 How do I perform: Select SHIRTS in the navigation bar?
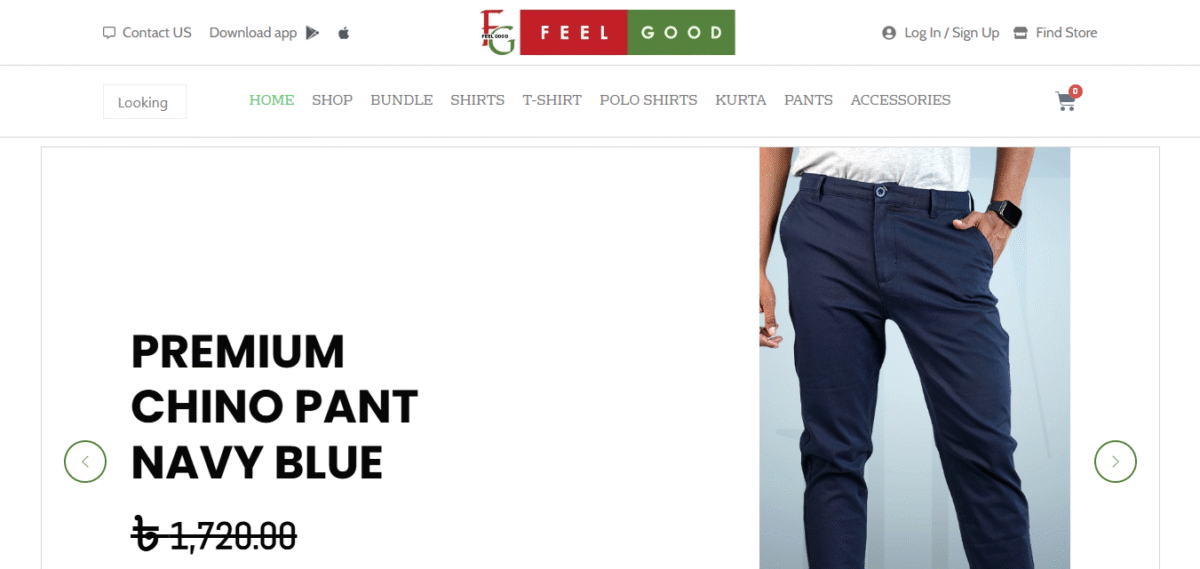point(477,100)
